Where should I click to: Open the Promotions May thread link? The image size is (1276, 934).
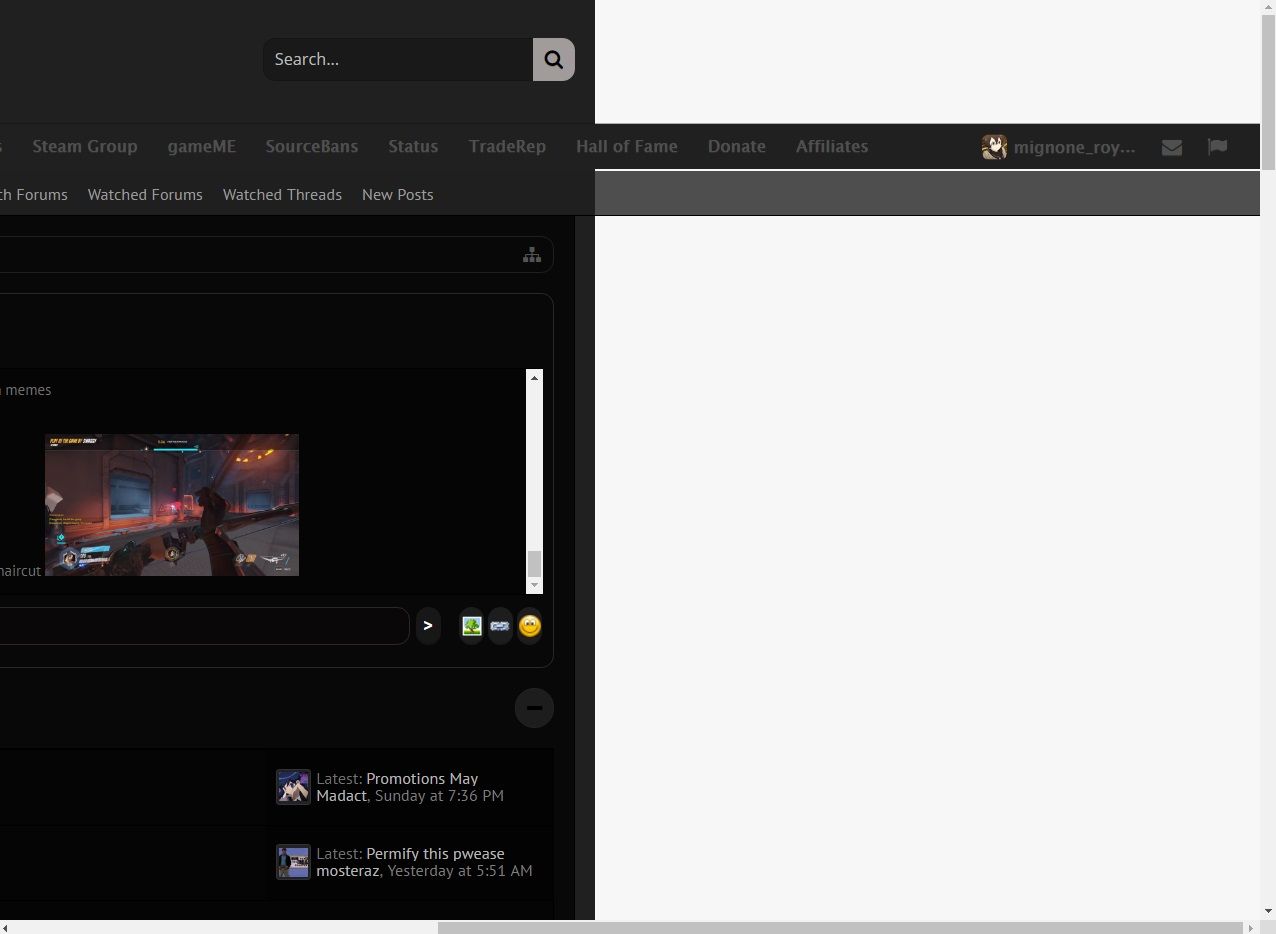422,779
